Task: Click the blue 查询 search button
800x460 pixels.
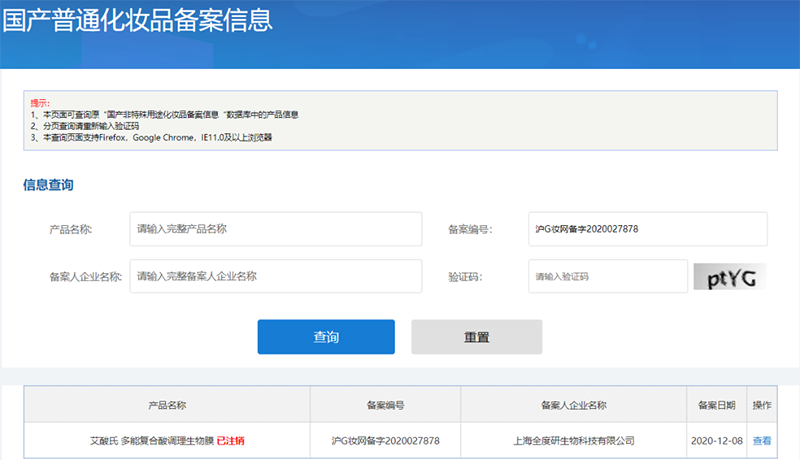Action: 326,337
